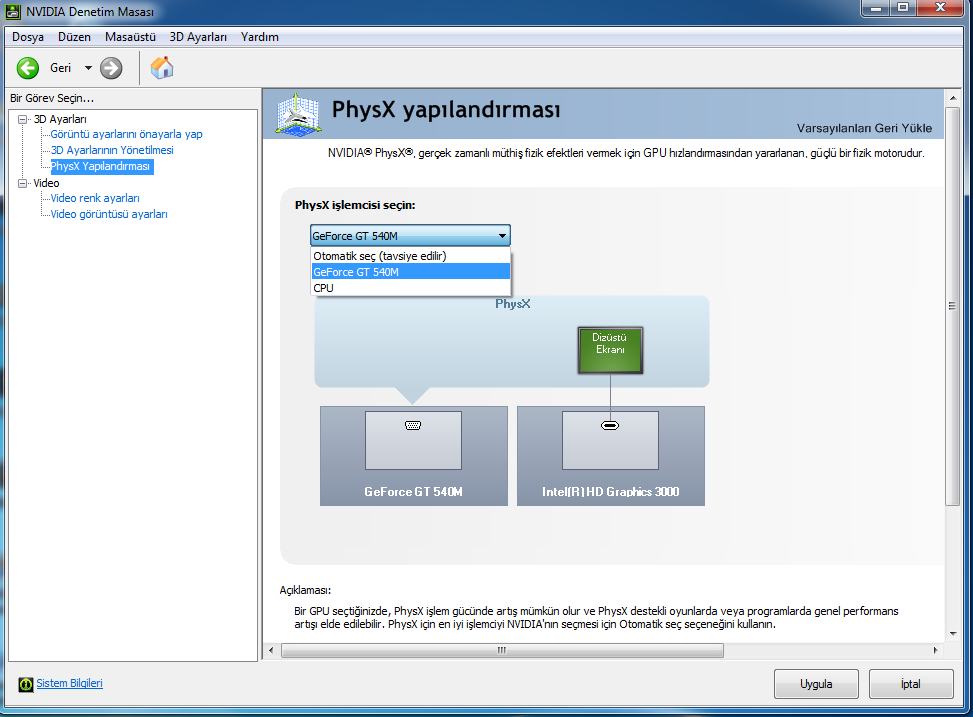Click the 3D Ayarları tree label

coord(60,119)
